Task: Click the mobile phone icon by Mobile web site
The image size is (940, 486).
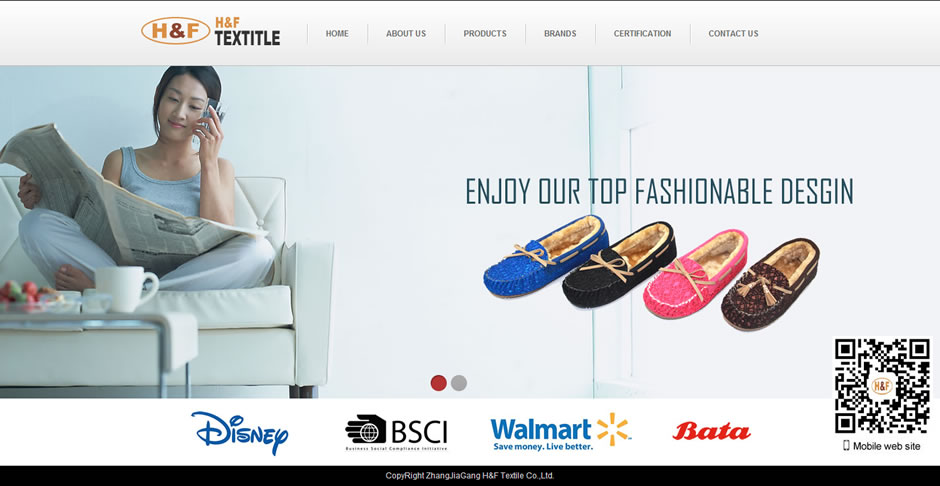Action: coord(846,445)
